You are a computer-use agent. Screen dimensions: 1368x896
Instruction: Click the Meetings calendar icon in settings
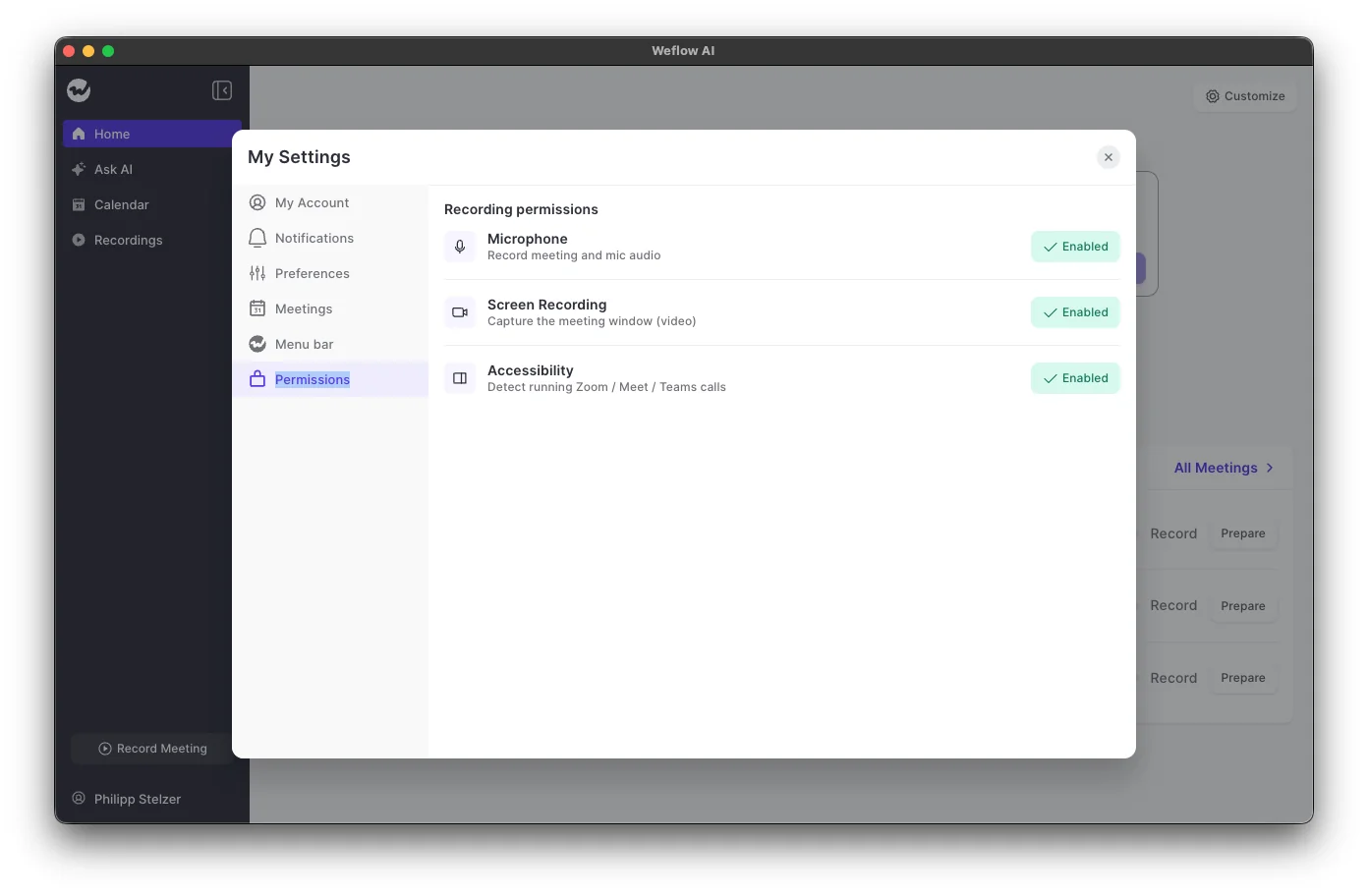[x=257, y=308]
